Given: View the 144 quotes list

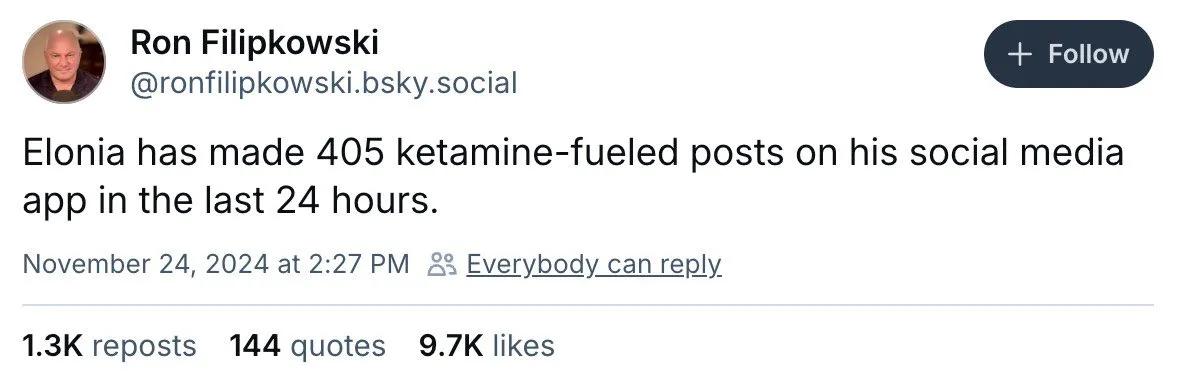Looking at the screenshot, I should click(x=307, y=346).
